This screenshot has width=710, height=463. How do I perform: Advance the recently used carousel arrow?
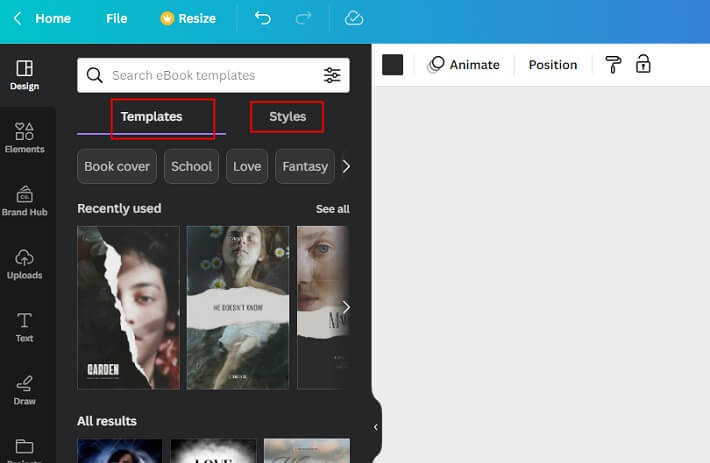[346, 307]
